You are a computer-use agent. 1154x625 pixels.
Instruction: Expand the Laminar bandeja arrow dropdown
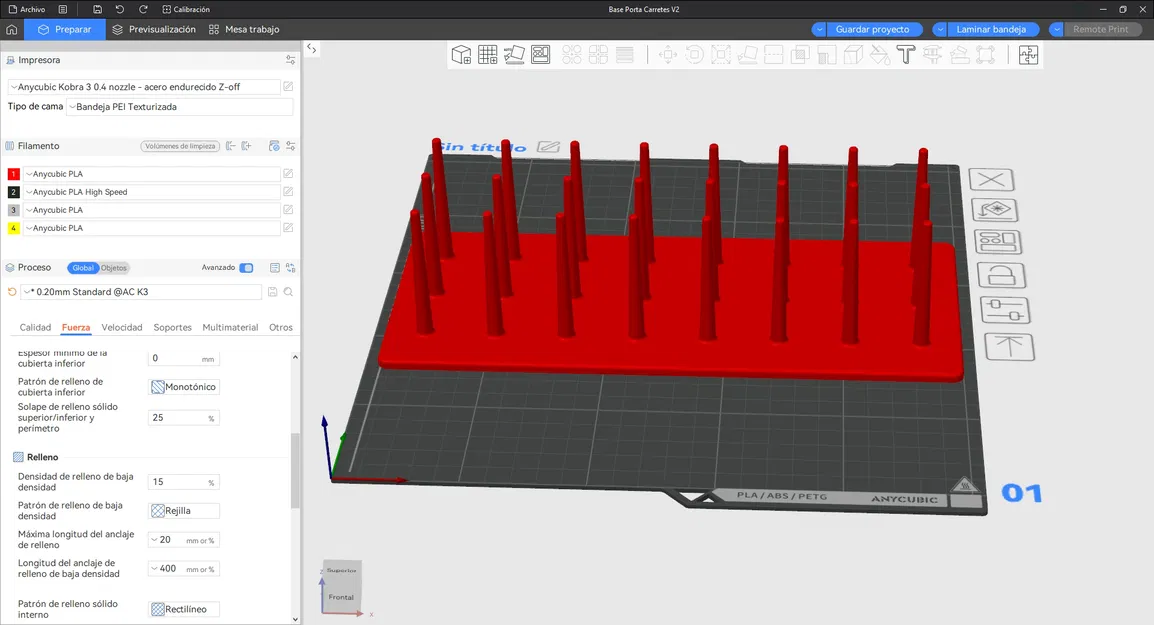(x=940, y=29)
